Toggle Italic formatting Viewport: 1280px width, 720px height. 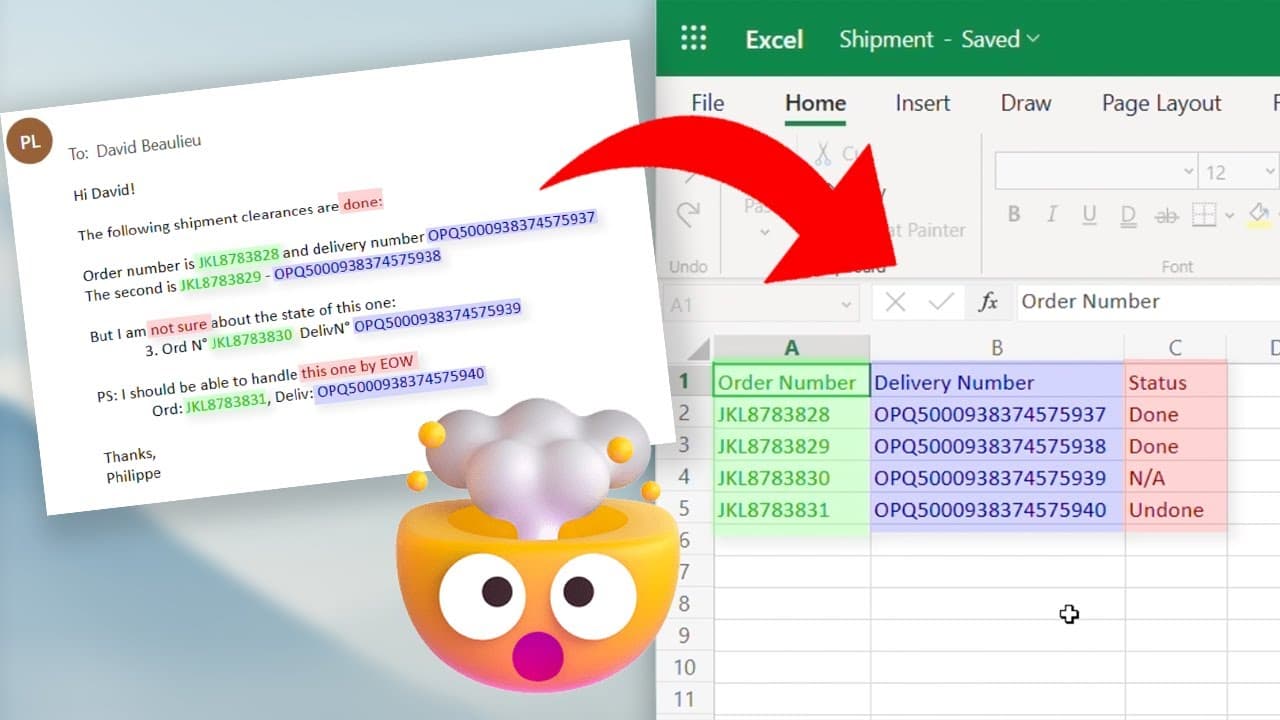(x=1051, y=215)
